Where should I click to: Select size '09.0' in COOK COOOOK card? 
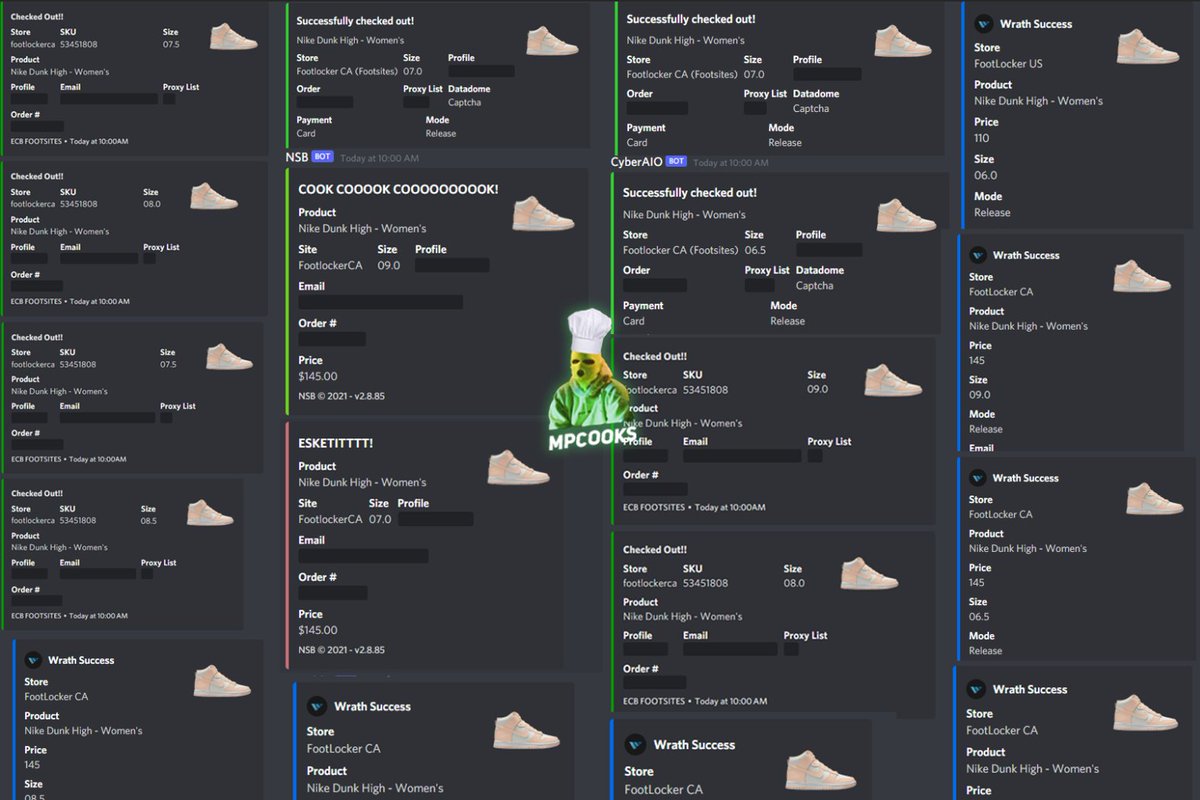click(x=389, y=265)
